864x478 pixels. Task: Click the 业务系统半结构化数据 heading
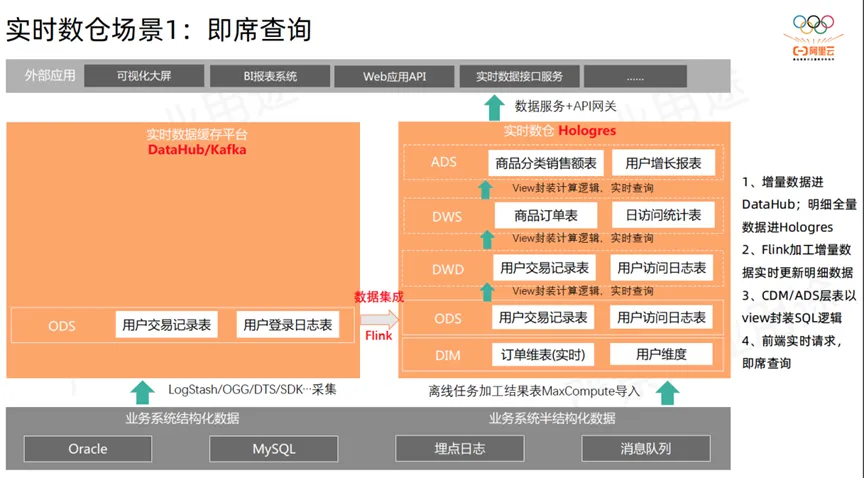552,418
